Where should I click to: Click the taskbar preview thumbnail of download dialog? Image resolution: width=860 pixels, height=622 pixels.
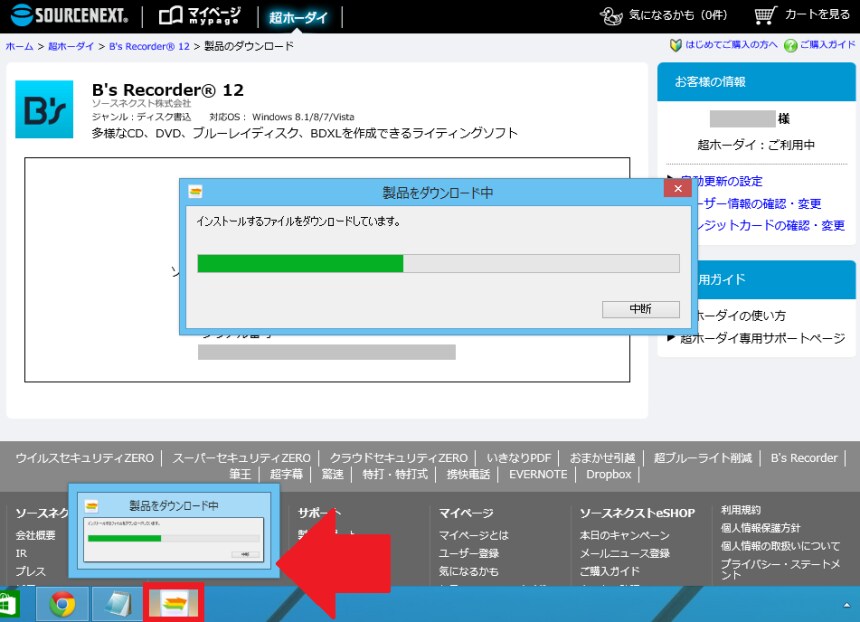pos(174,531)
